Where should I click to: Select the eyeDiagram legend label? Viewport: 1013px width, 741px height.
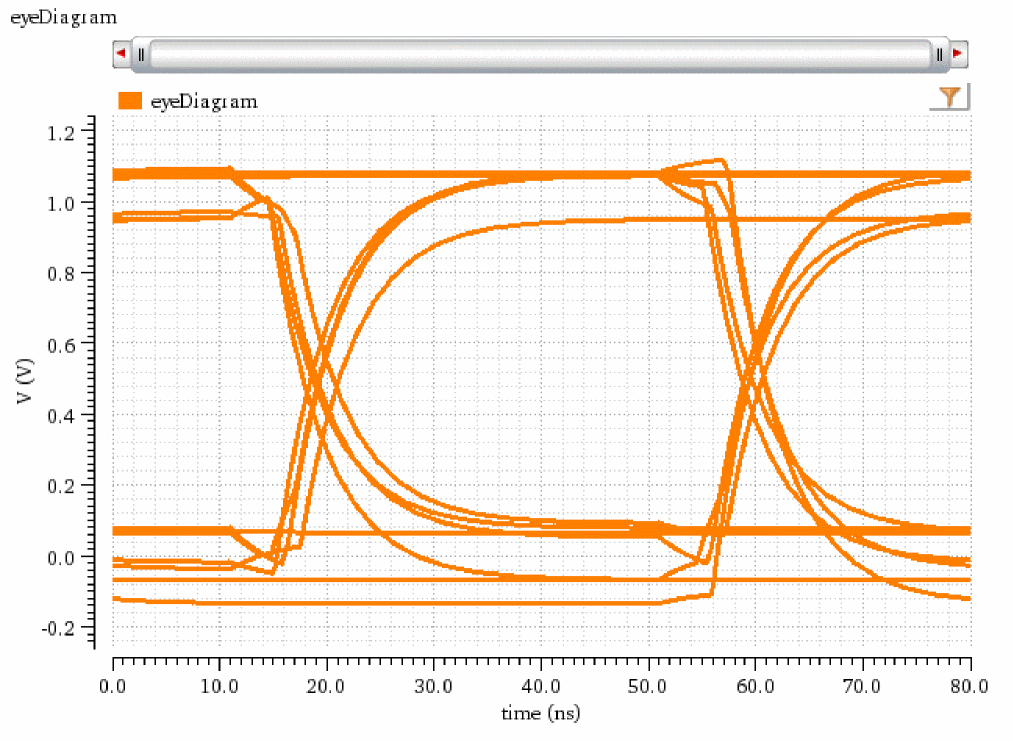[x=203, y=101]
